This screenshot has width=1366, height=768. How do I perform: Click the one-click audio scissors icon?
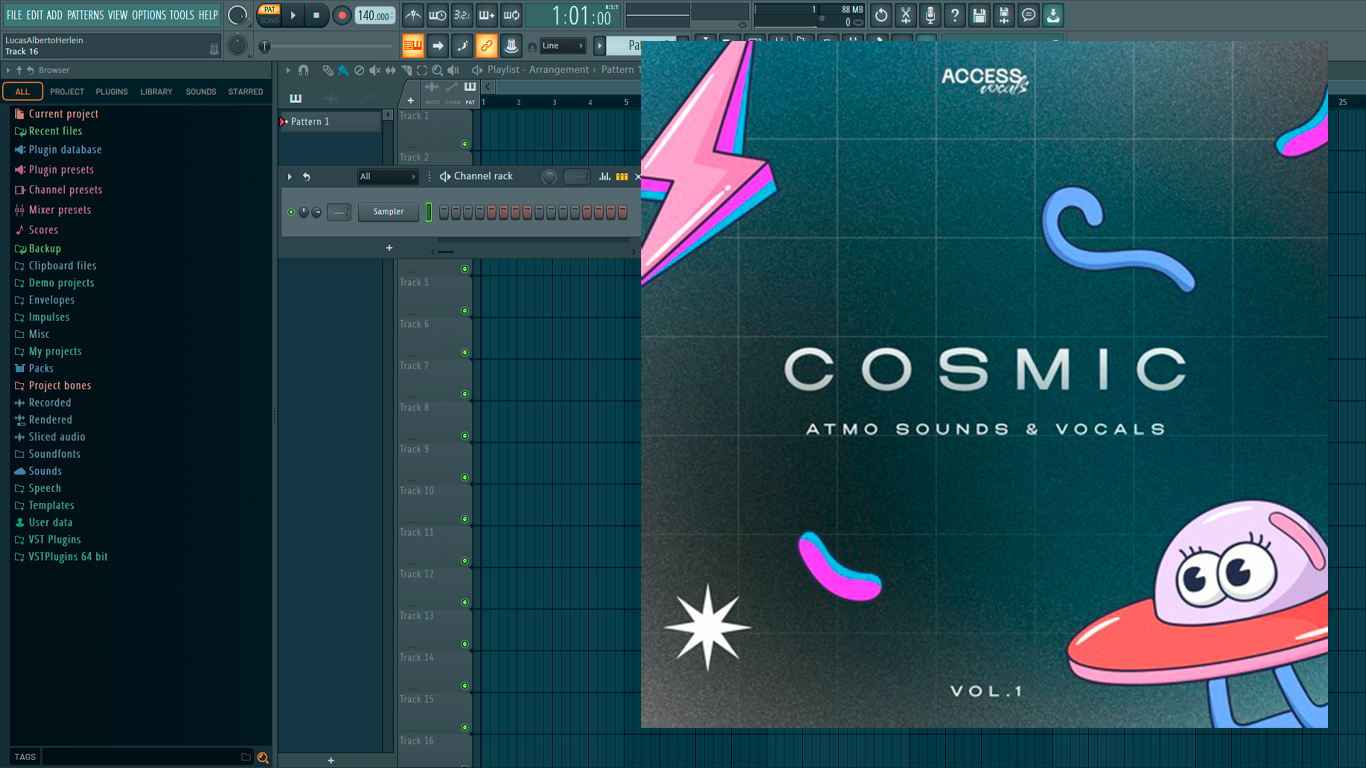pyautogui.click(x=905, y=15)
